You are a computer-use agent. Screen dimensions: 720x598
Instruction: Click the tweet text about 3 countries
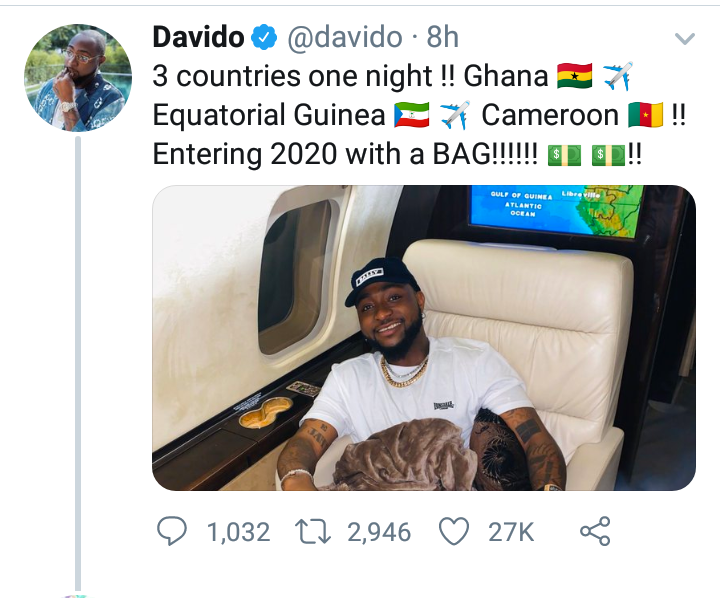coord(419,115)
